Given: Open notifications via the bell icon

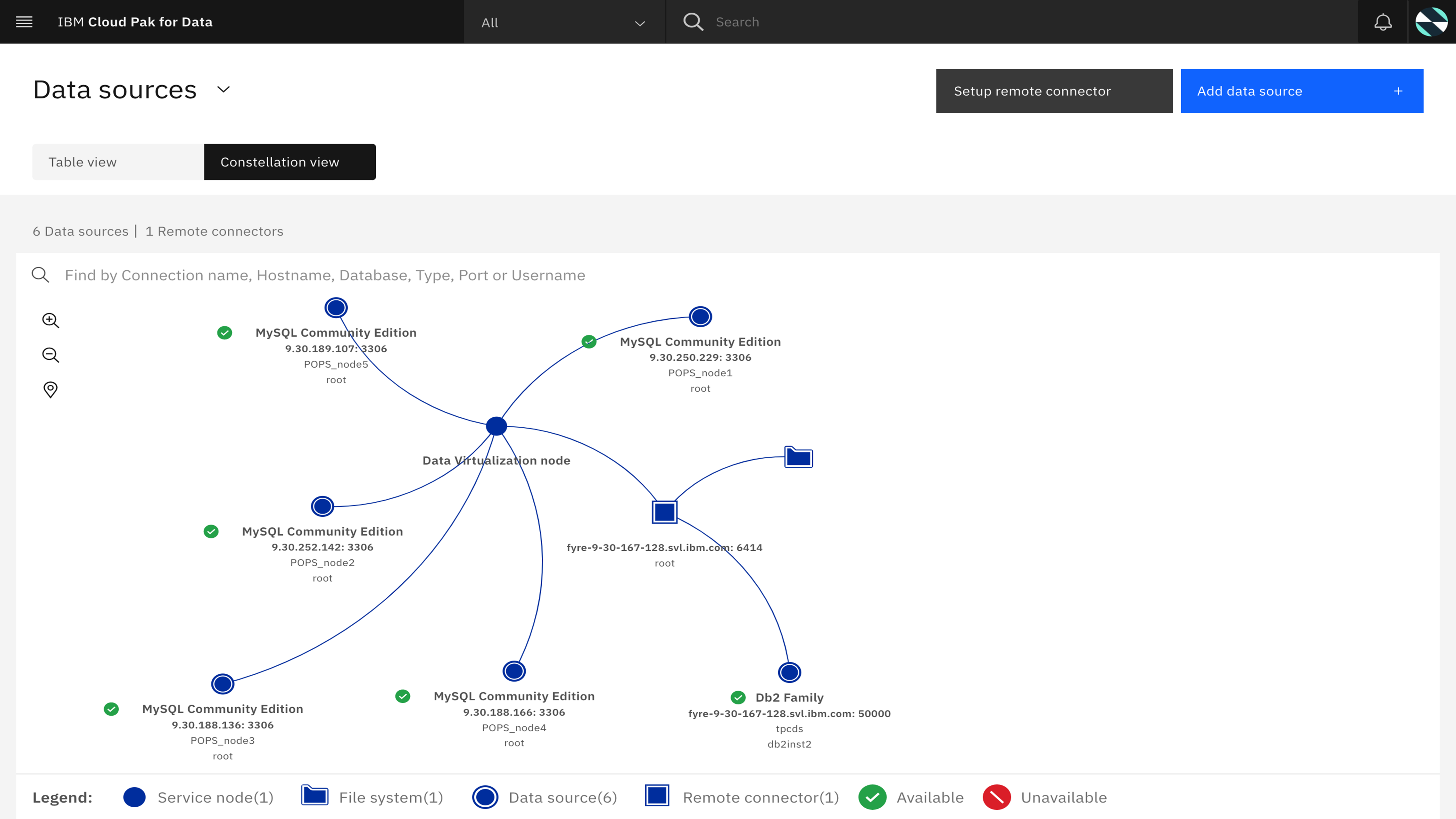Looking at the screenshot, I should click(1383, 22).
